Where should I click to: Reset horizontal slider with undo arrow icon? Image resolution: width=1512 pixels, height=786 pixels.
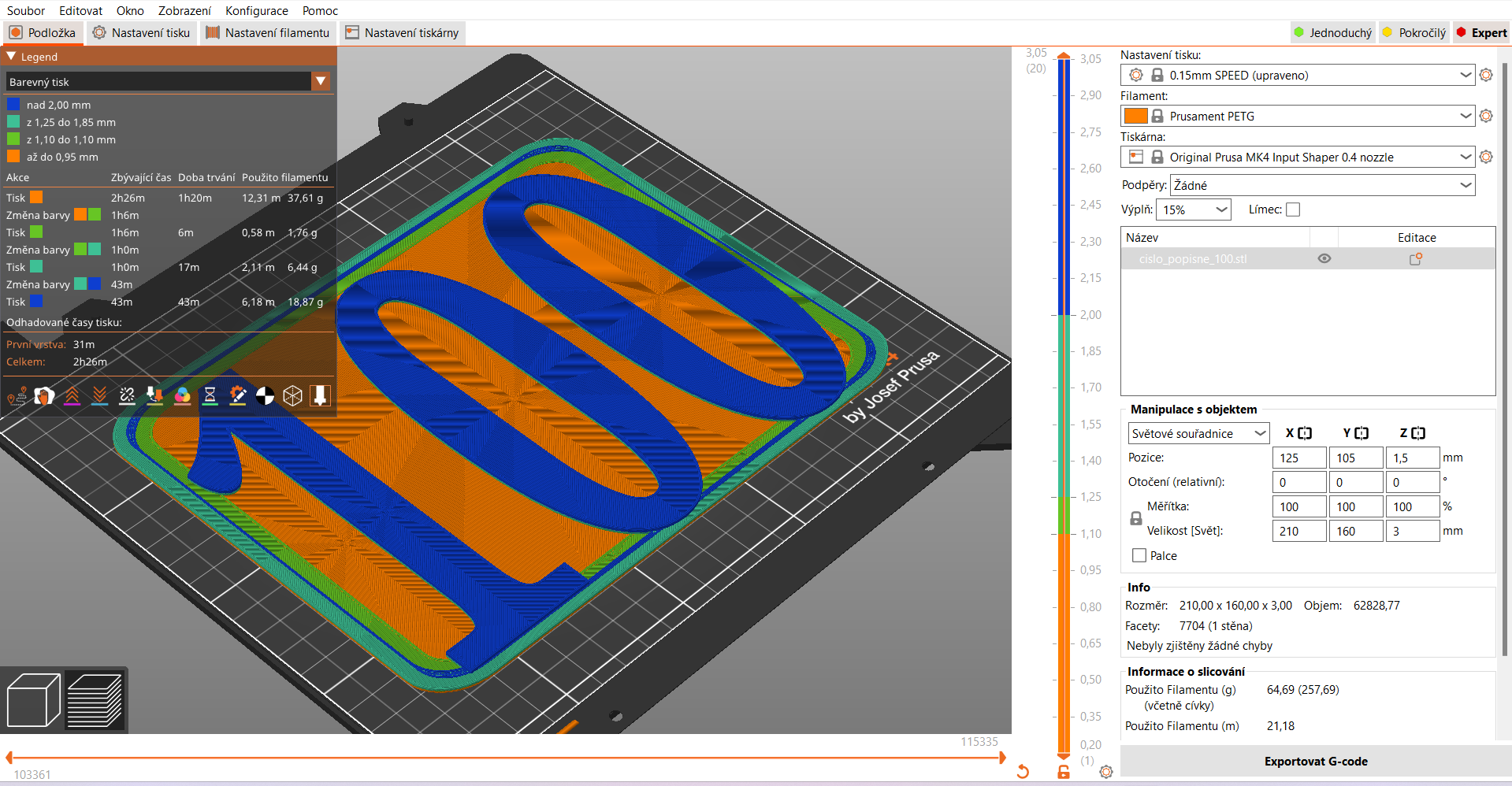pyautogui.click(x=1023, y=772)
